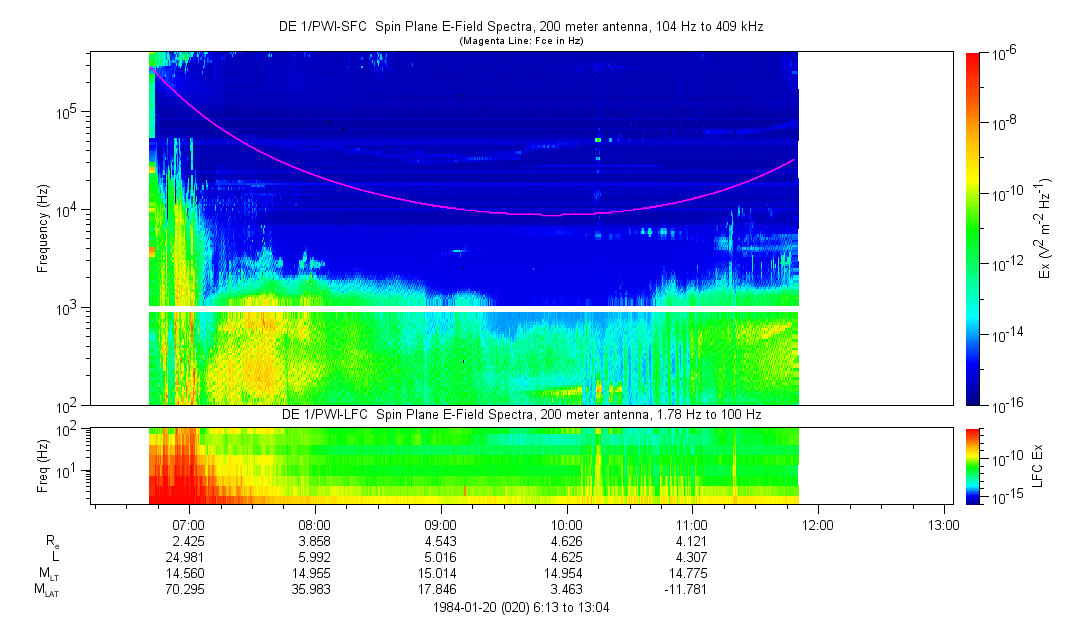
Task: Select the MLT ephemeris row label
Action: click(49, 574)
